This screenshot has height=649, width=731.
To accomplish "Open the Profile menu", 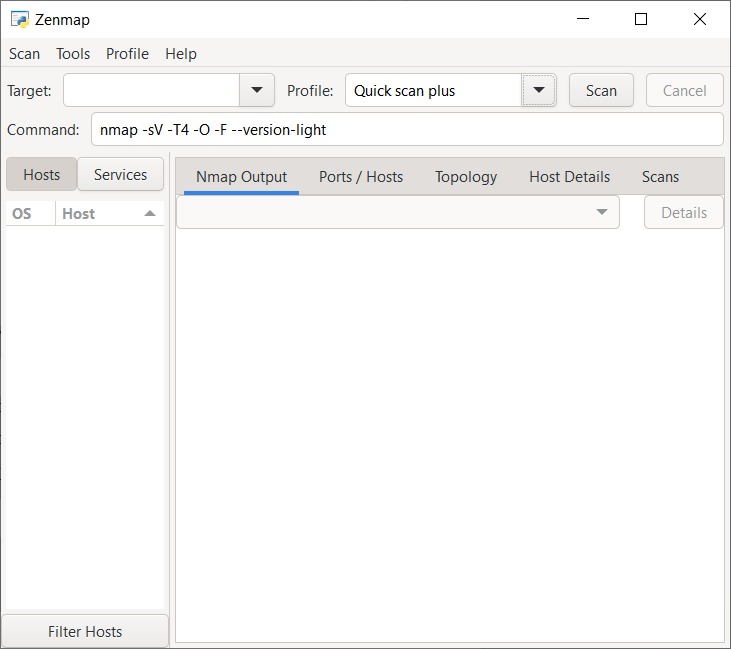I will pos(127,54).
